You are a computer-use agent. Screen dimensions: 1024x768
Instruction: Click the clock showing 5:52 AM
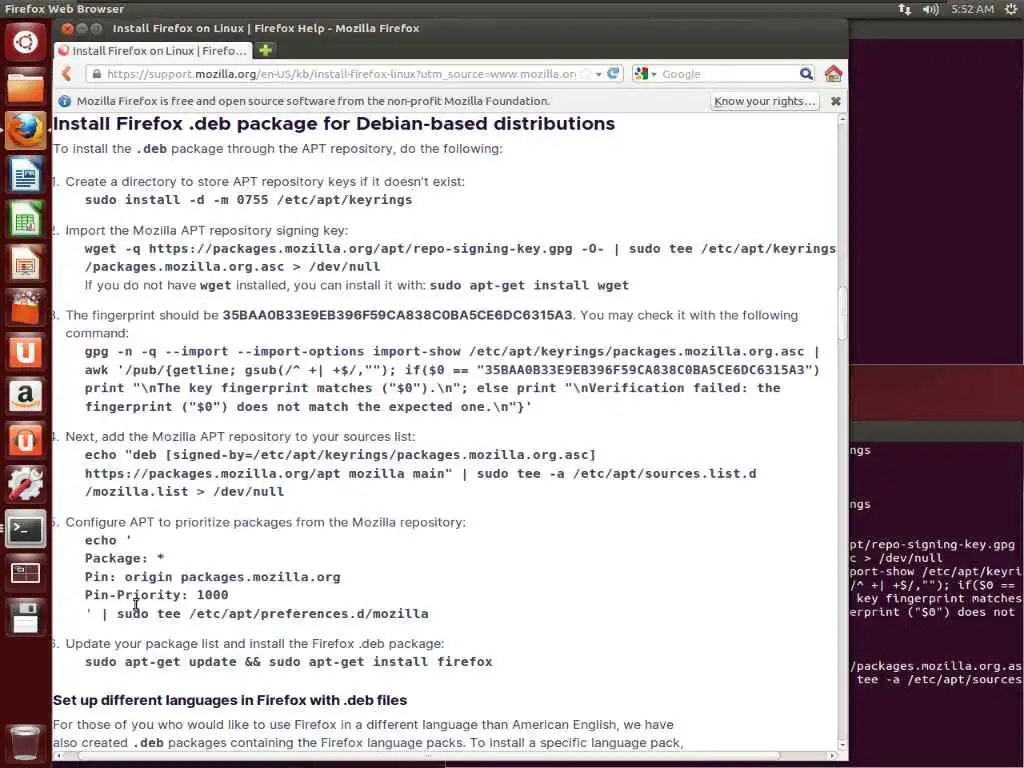pos(972,9)
